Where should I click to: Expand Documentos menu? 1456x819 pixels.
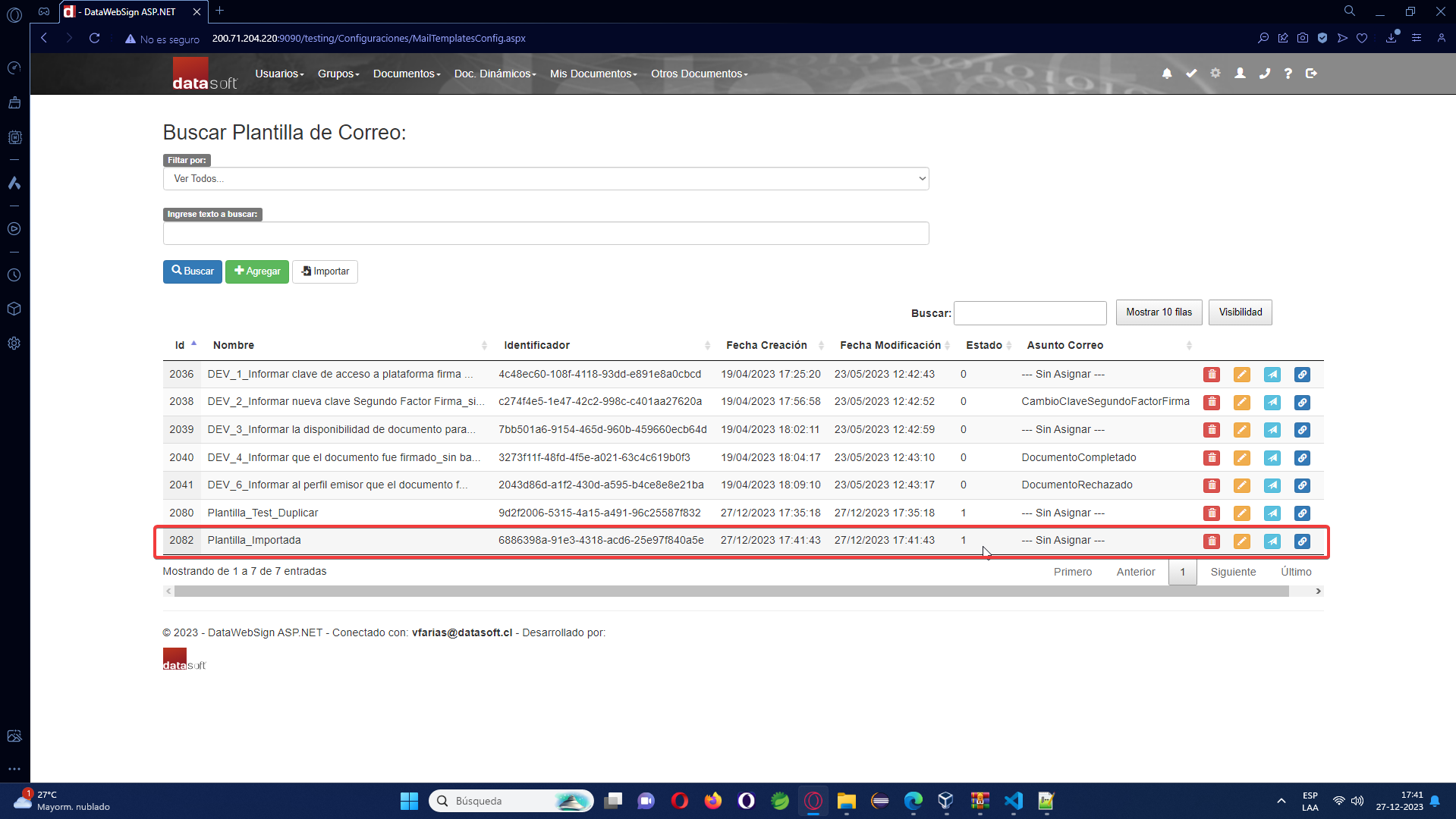pyautogui.click(x=407, y=74)
